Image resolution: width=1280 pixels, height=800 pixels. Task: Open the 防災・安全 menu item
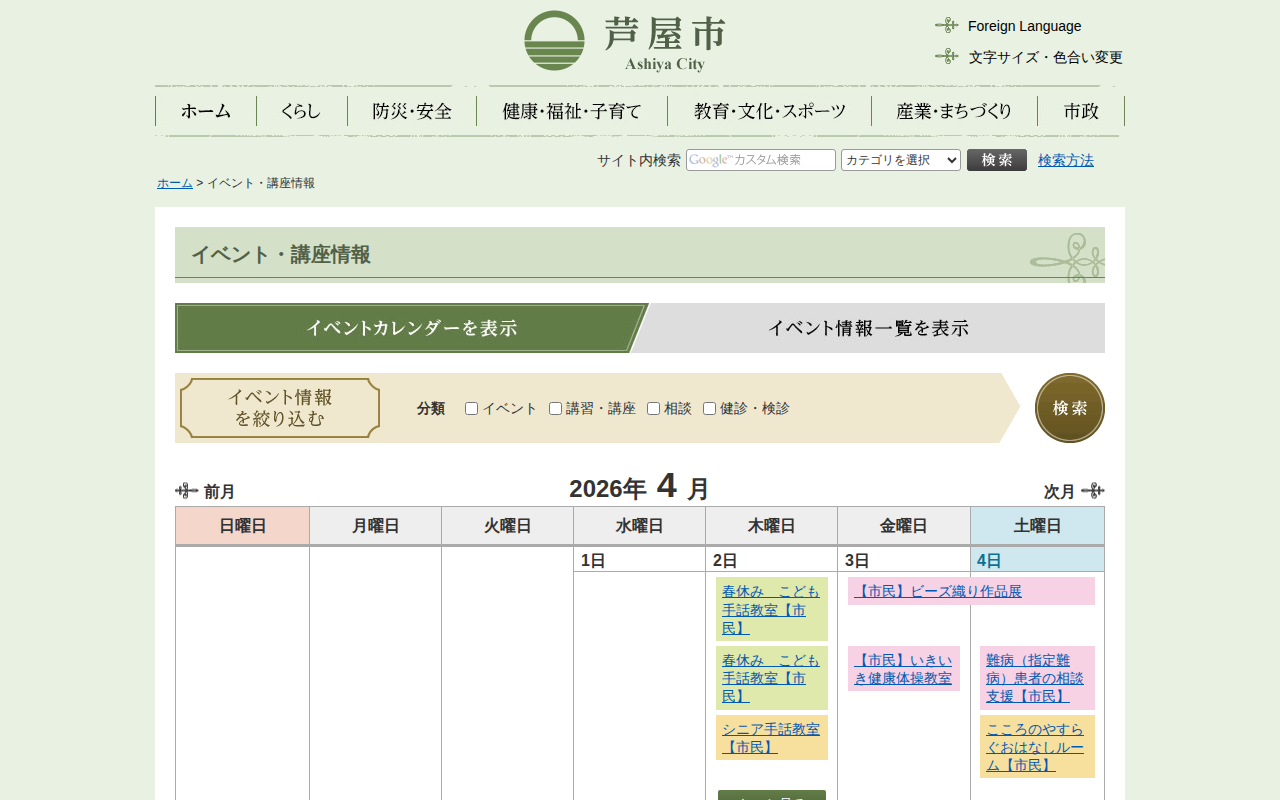[x=412, y=111]
